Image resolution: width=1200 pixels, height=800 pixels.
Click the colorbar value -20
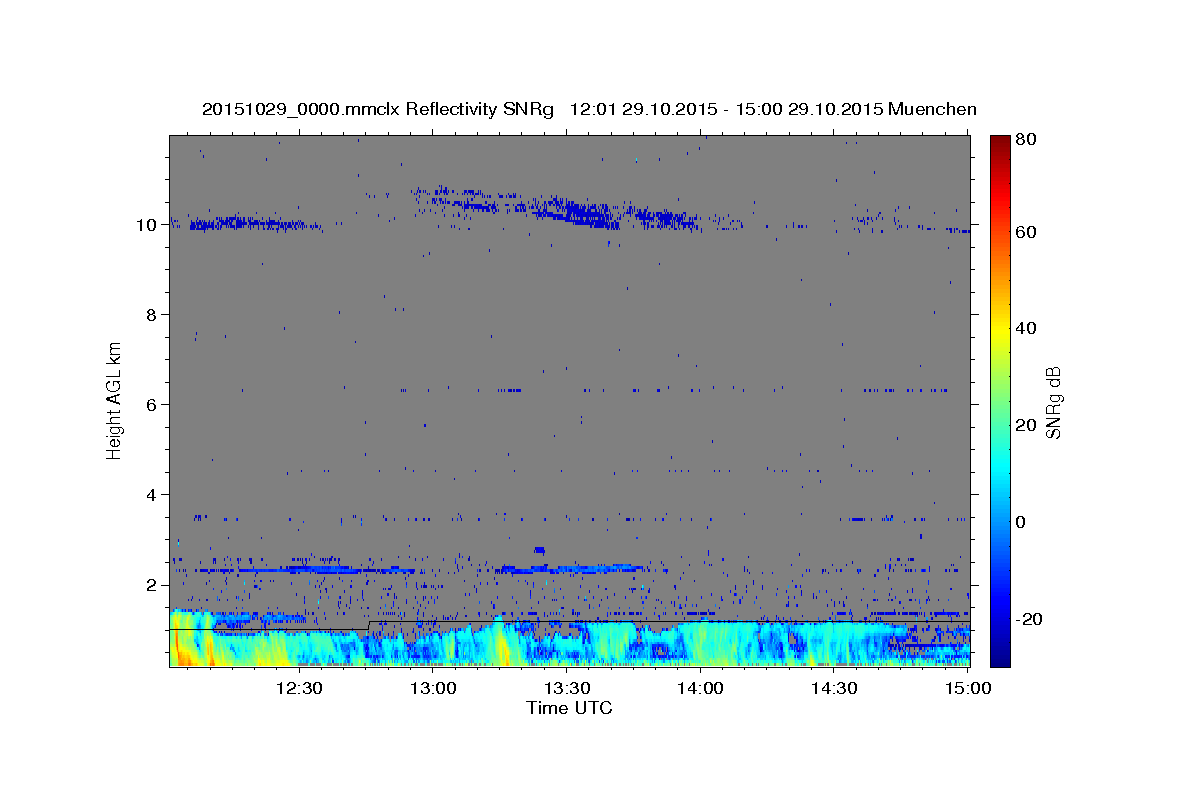click(1027, 619)
